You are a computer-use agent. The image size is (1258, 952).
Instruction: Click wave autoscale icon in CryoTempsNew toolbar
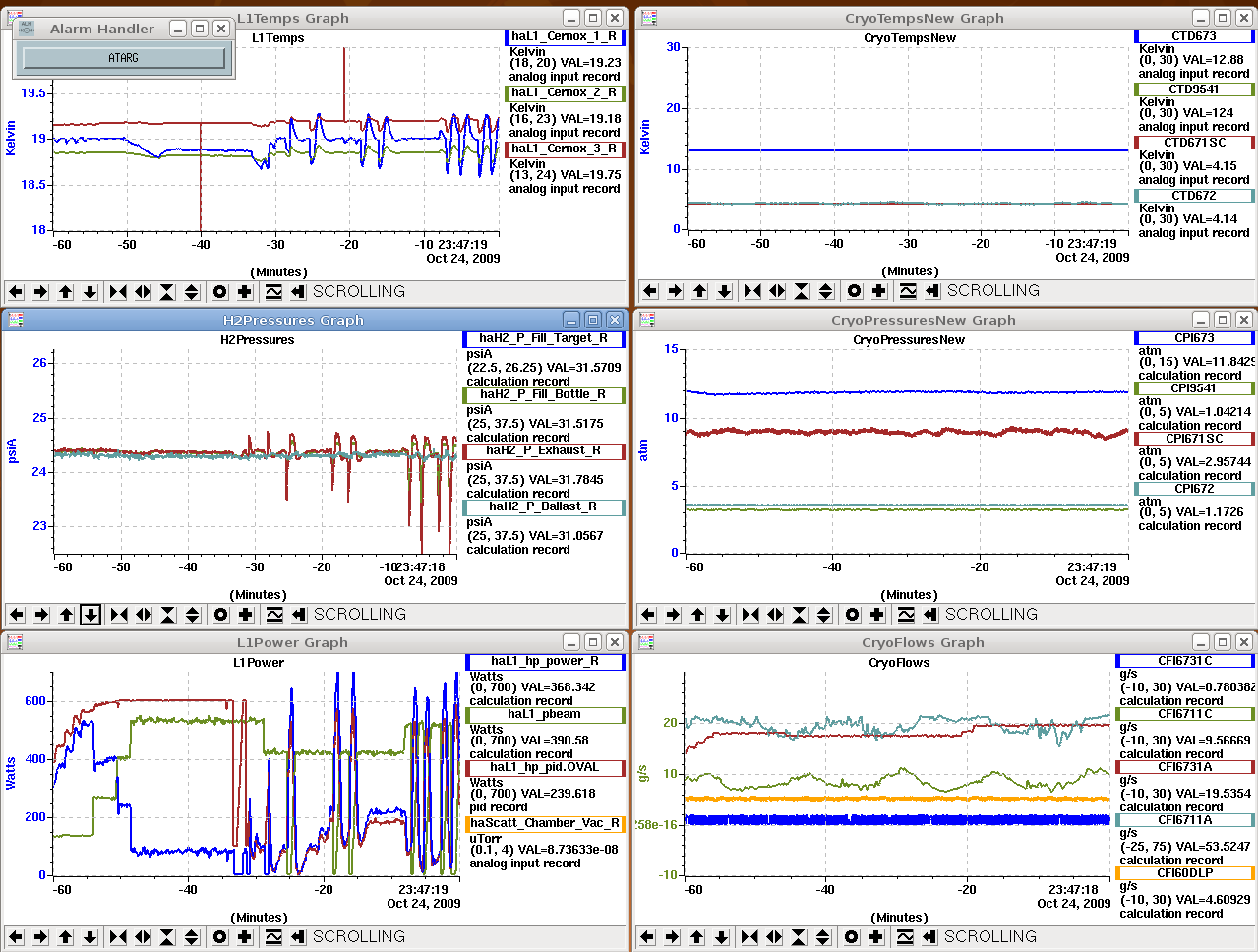(x=908, y=291)
